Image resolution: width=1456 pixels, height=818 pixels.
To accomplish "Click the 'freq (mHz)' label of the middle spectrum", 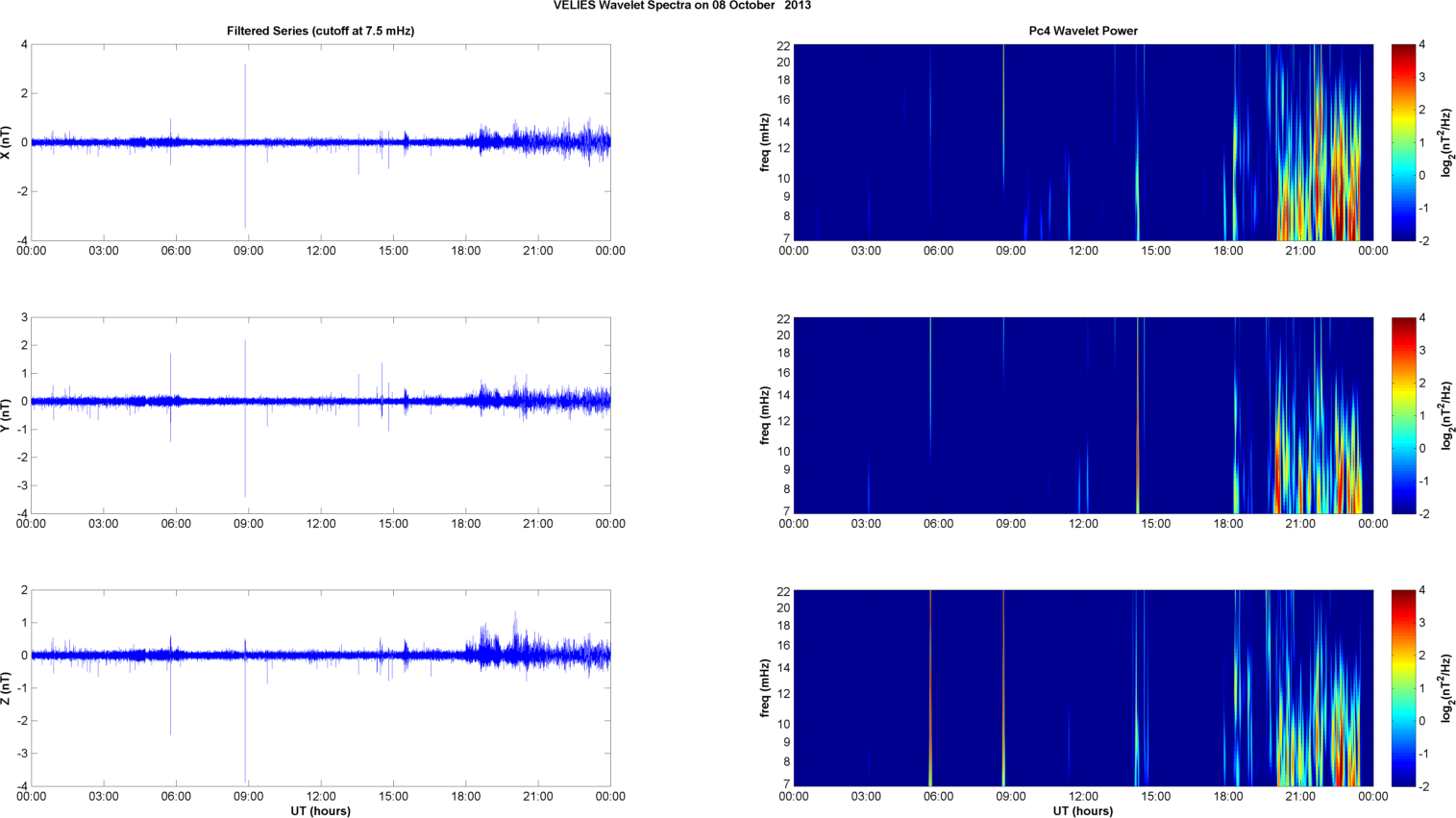I will [x=765, y=415].
